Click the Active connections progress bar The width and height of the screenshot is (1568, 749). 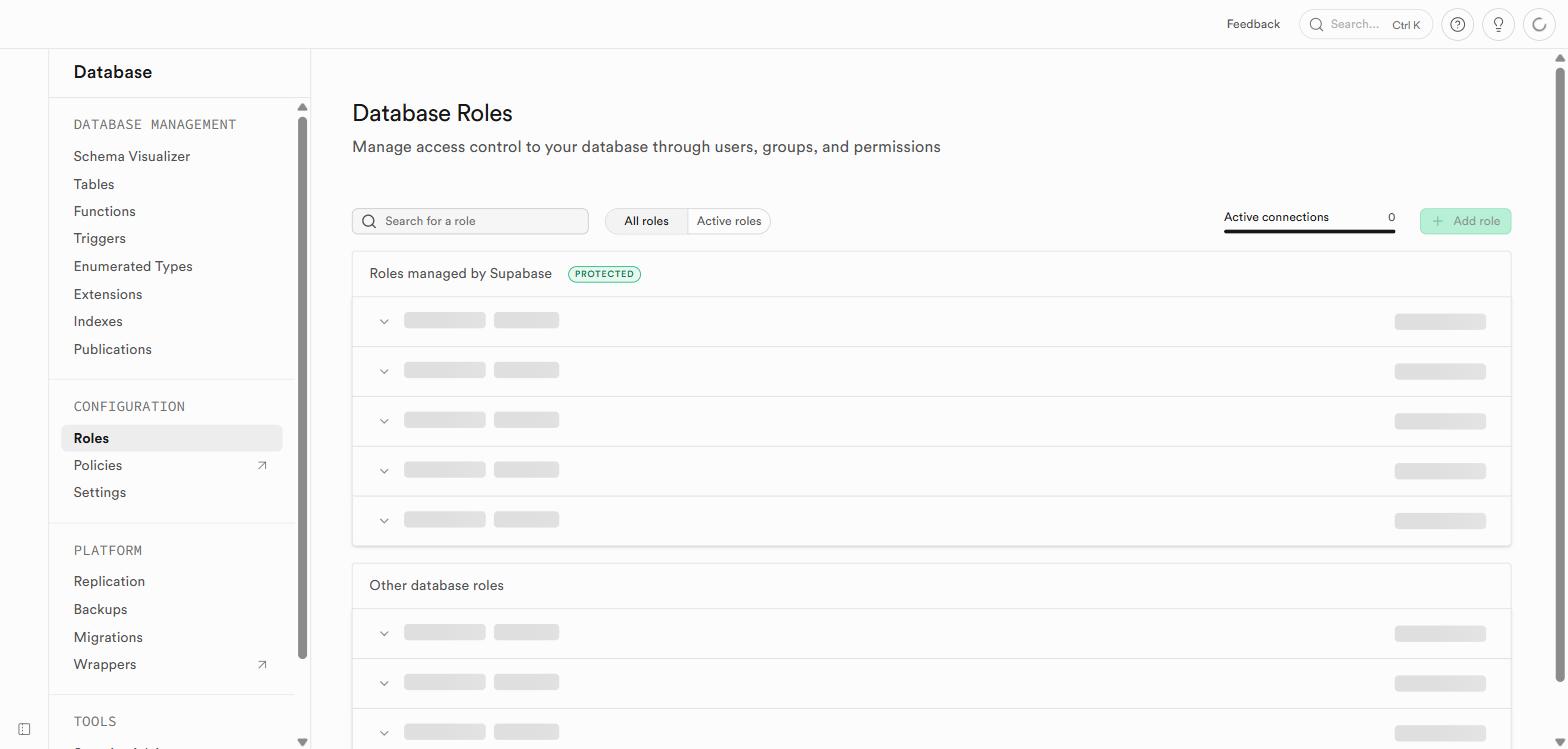pos(1309,231)
